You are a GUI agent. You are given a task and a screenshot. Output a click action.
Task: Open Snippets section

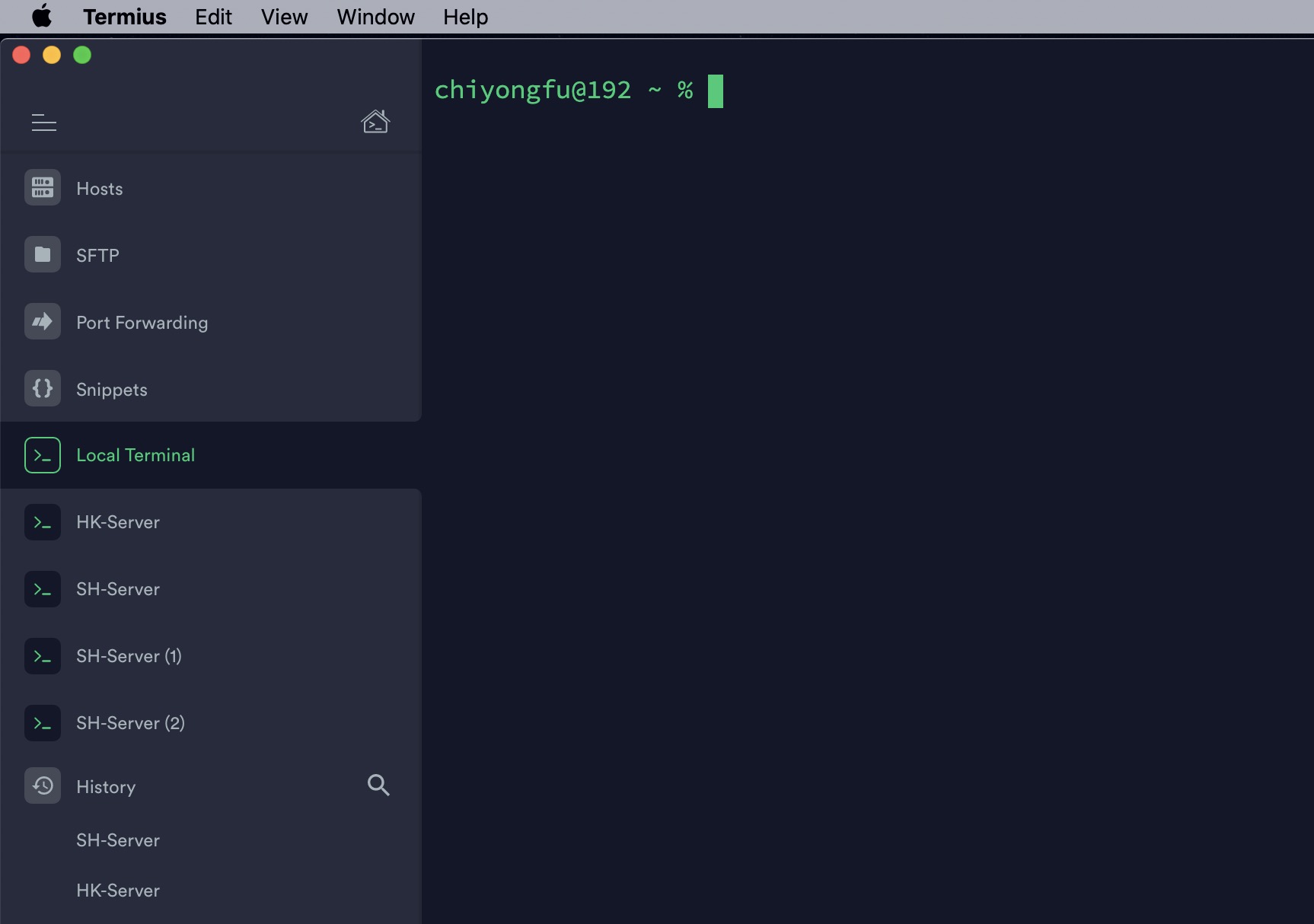coord(112,390)
